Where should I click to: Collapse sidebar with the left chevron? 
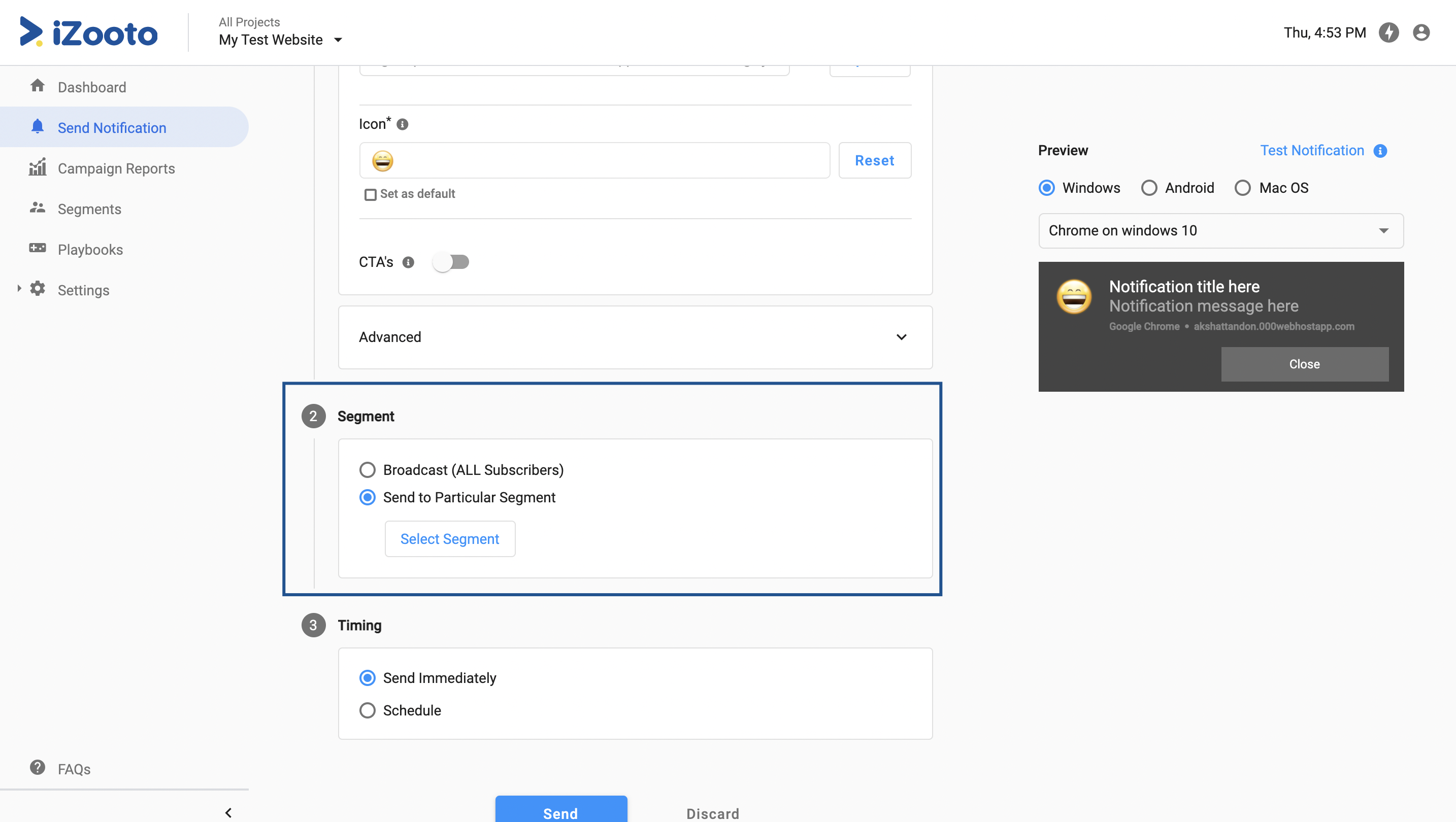[x=228, y=812]
